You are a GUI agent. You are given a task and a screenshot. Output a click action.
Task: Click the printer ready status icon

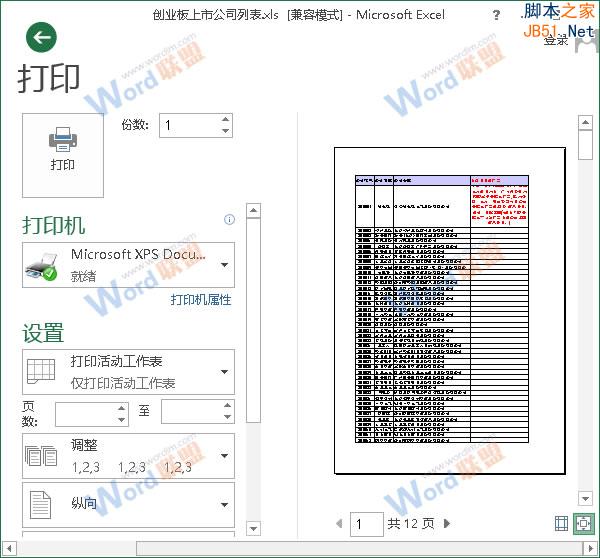pyautogui.click(x=41, y=266)
